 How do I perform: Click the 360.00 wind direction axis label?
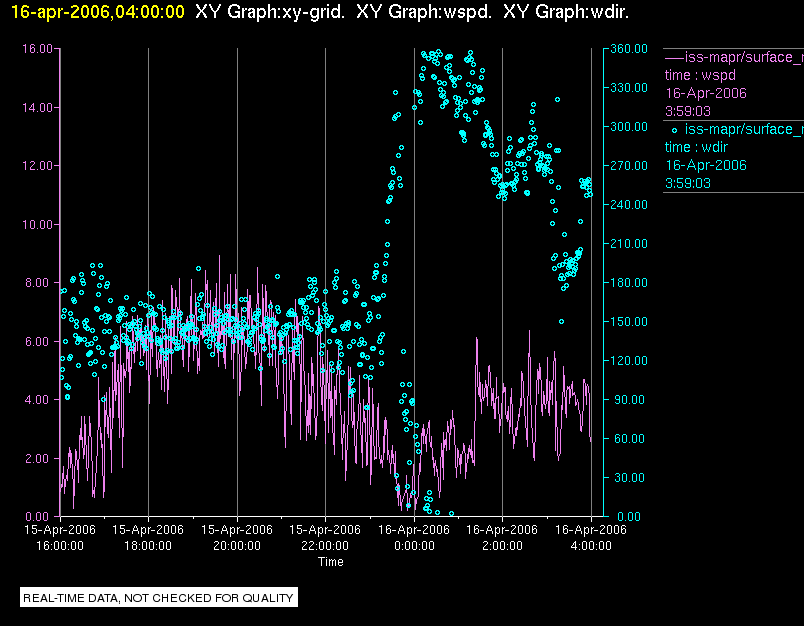coord(629,49)
